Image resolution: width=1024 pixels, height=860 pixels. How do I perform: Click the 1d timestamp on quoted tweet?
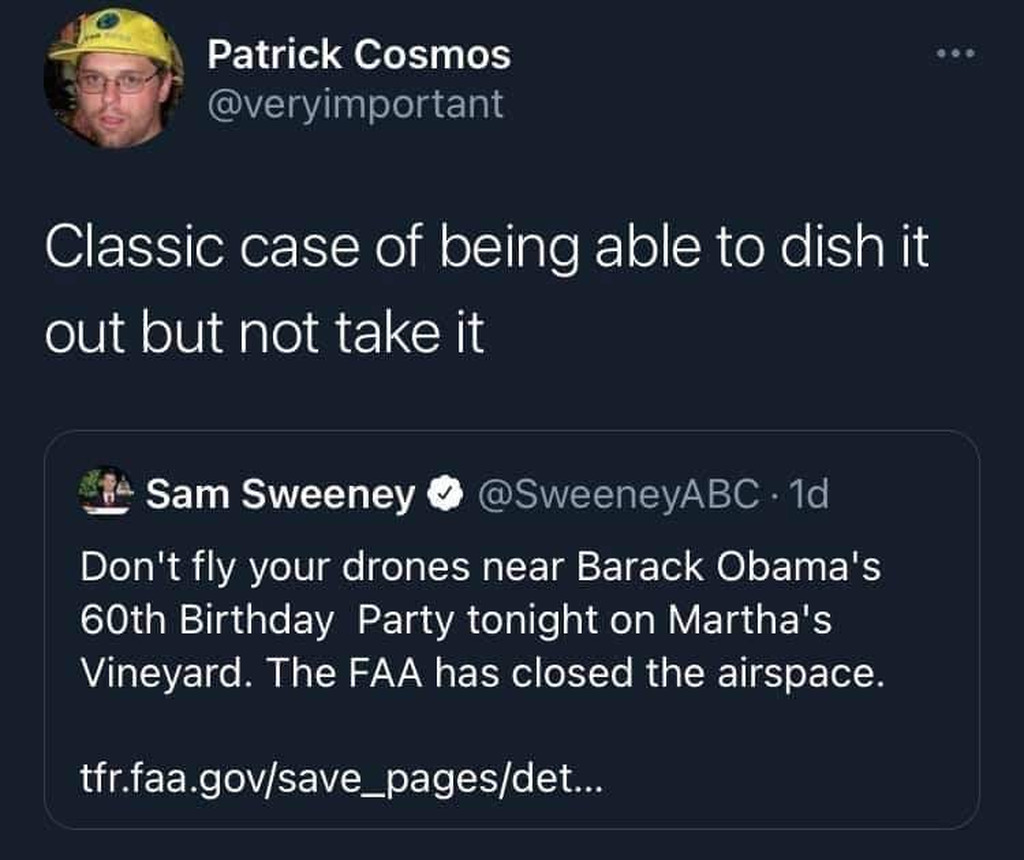tap(808, 494)
